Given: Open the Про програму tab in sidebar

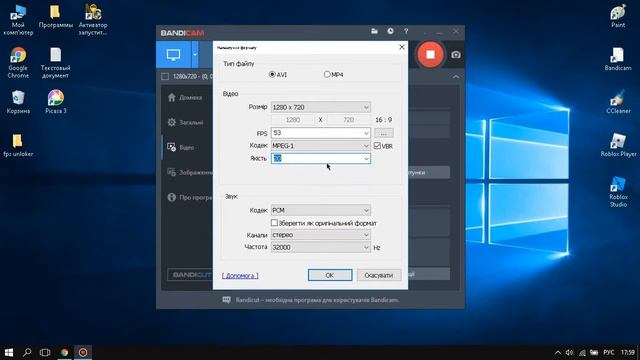Looking at the screenshot, I should coord(189,197).
